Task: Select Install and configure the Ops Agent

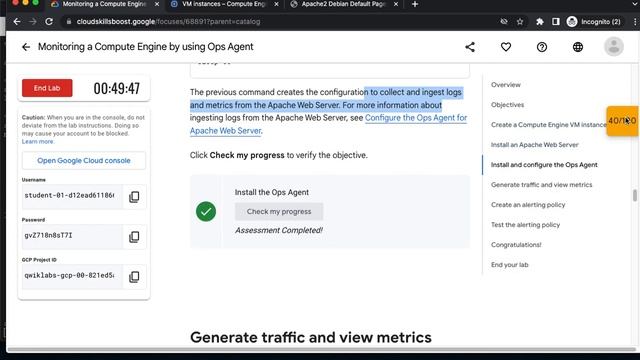Action: [x=544, y=164]
